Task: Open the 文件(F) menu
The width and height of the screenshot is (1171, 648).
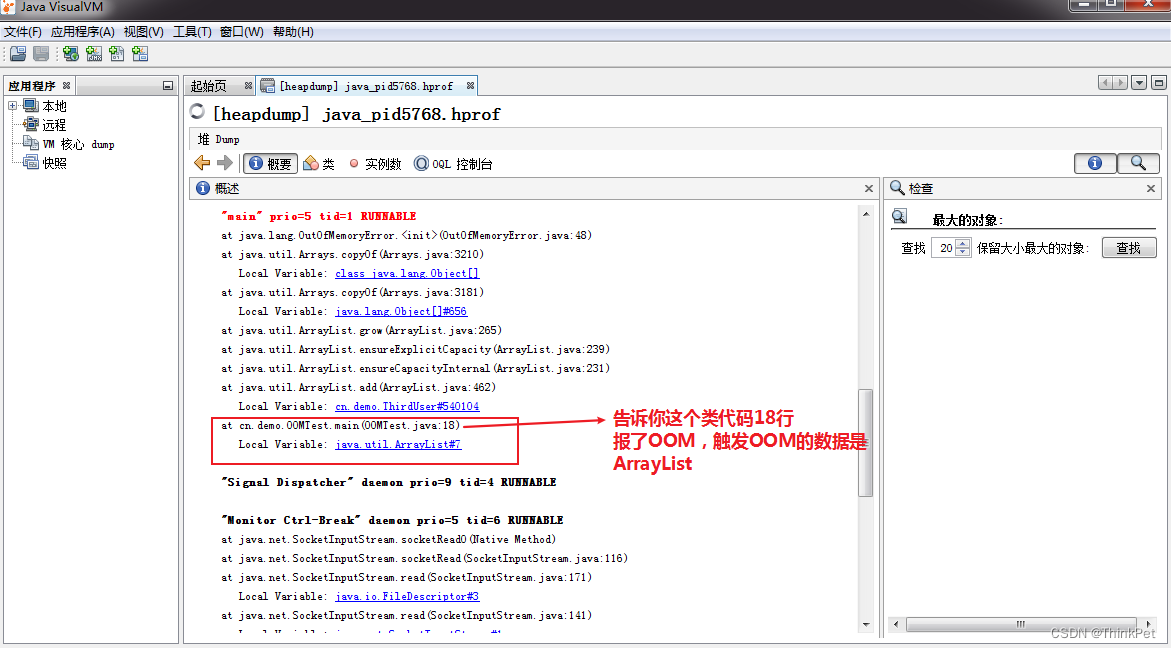Action: click(x=23, y=31)
